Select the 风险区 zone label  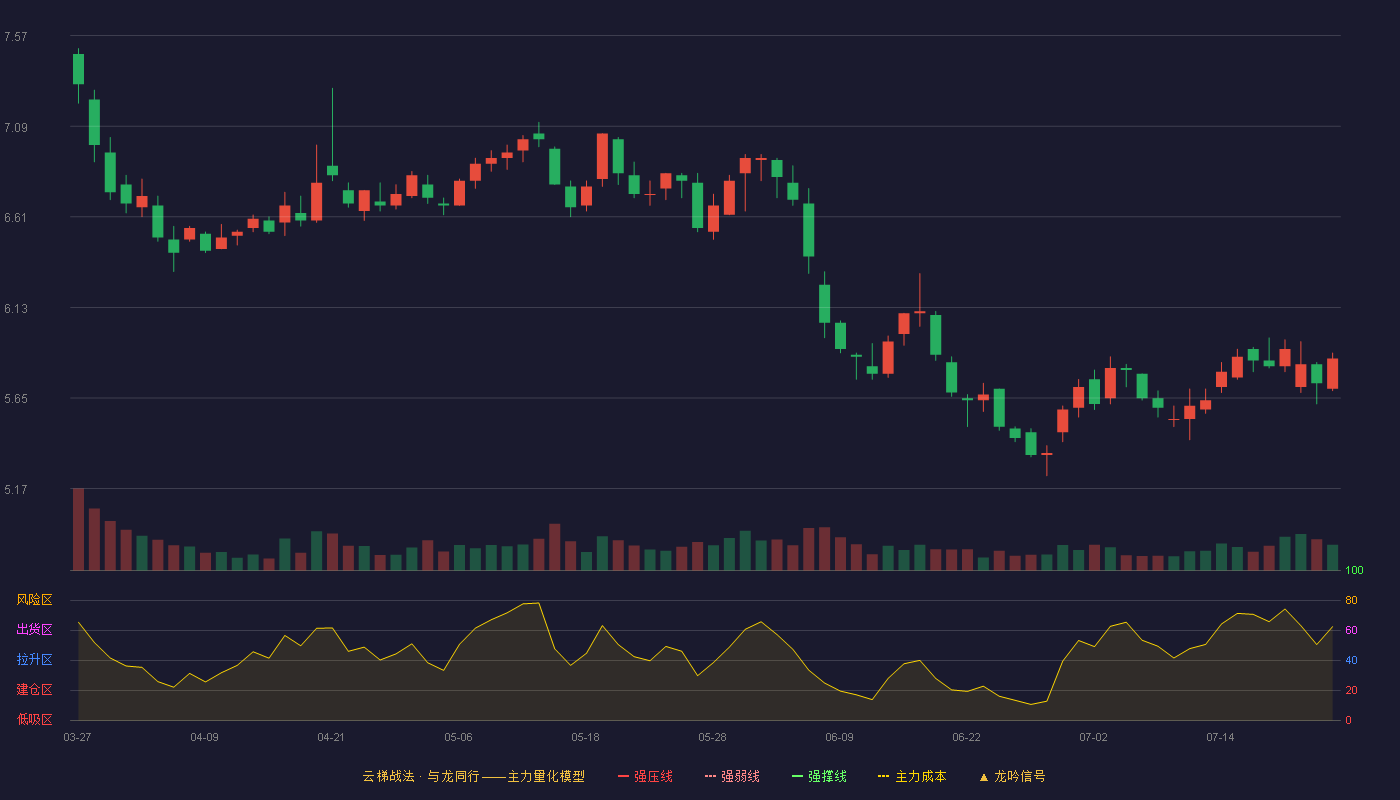pyautogui.click(x=34, y=600)
